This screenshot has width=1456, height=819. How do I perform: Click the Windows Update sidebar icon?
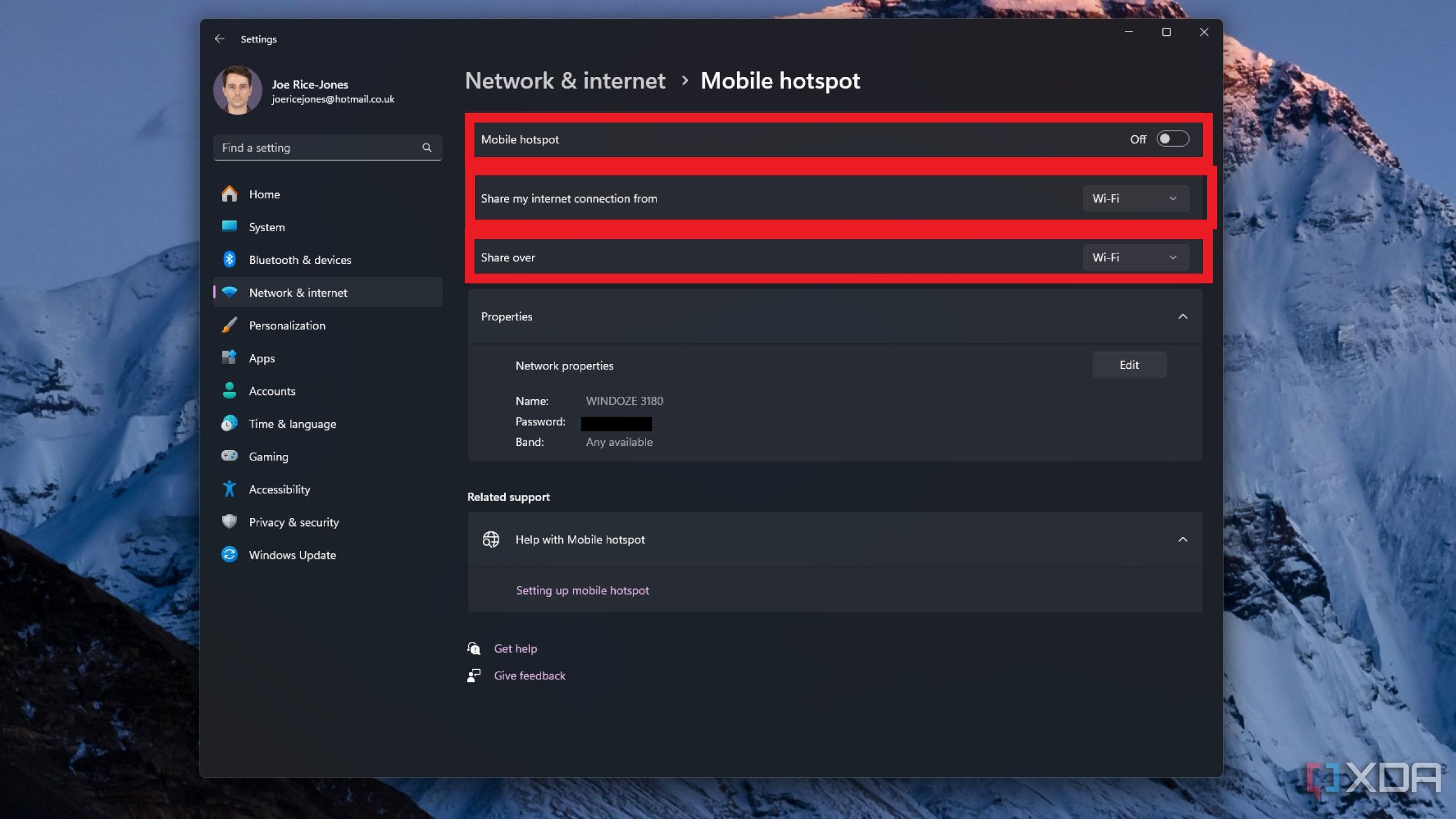pos(230,555)
